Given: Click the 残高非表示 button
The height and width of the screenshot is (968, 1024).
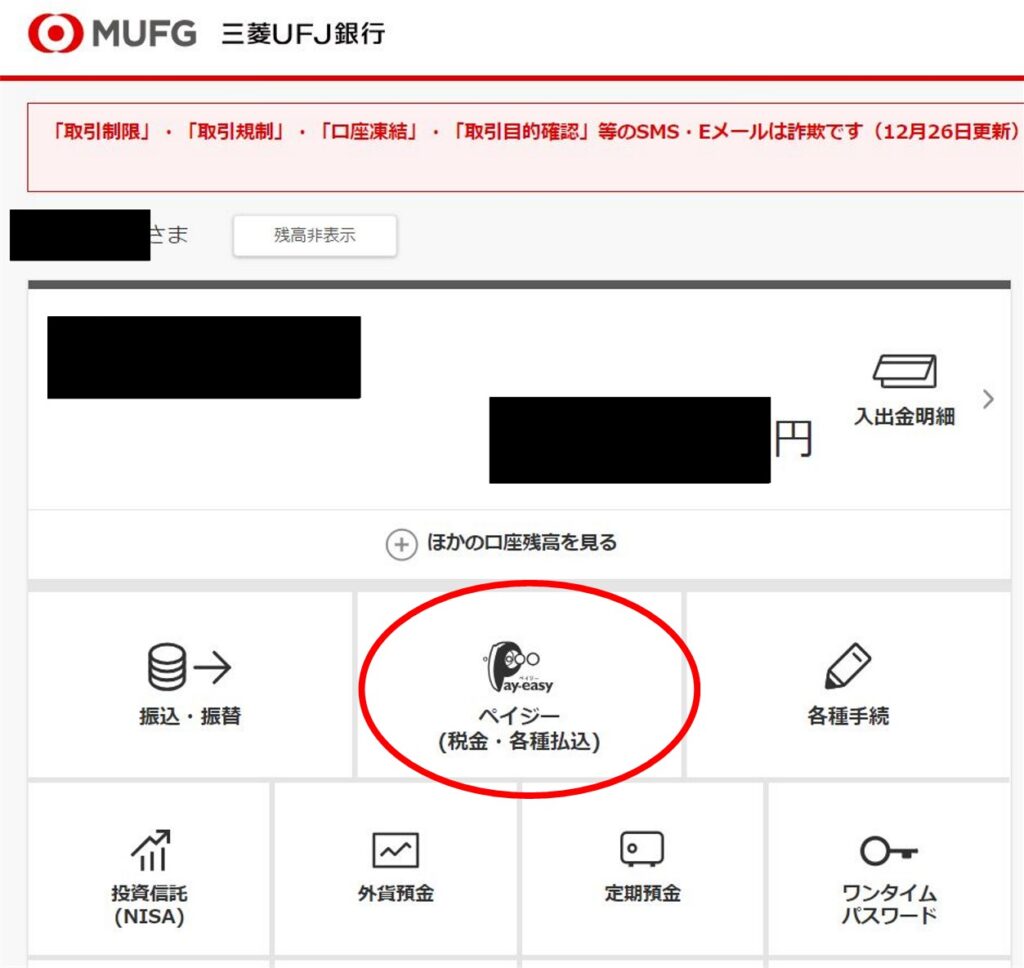Looking at the screenshot, I should click(315, 235).
